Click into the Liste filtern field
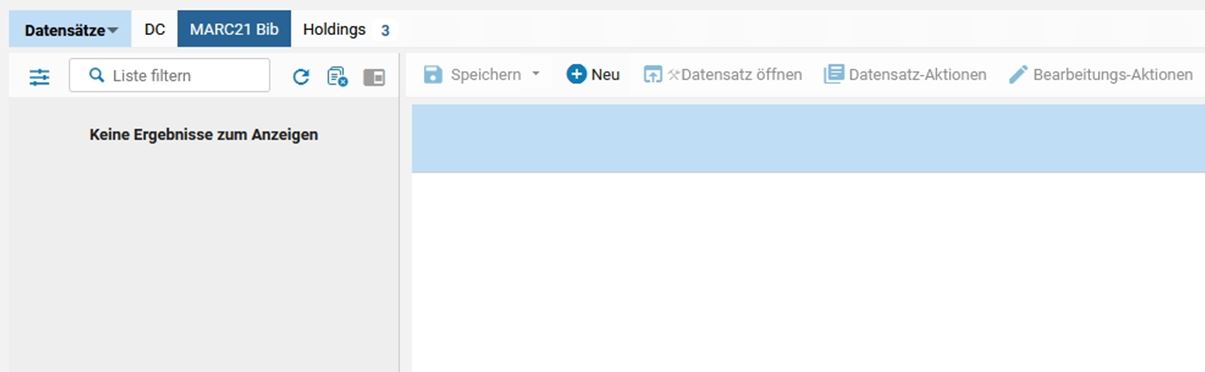Image resolution: width=1205 pixels, height=372 pixels. [169, 75]
